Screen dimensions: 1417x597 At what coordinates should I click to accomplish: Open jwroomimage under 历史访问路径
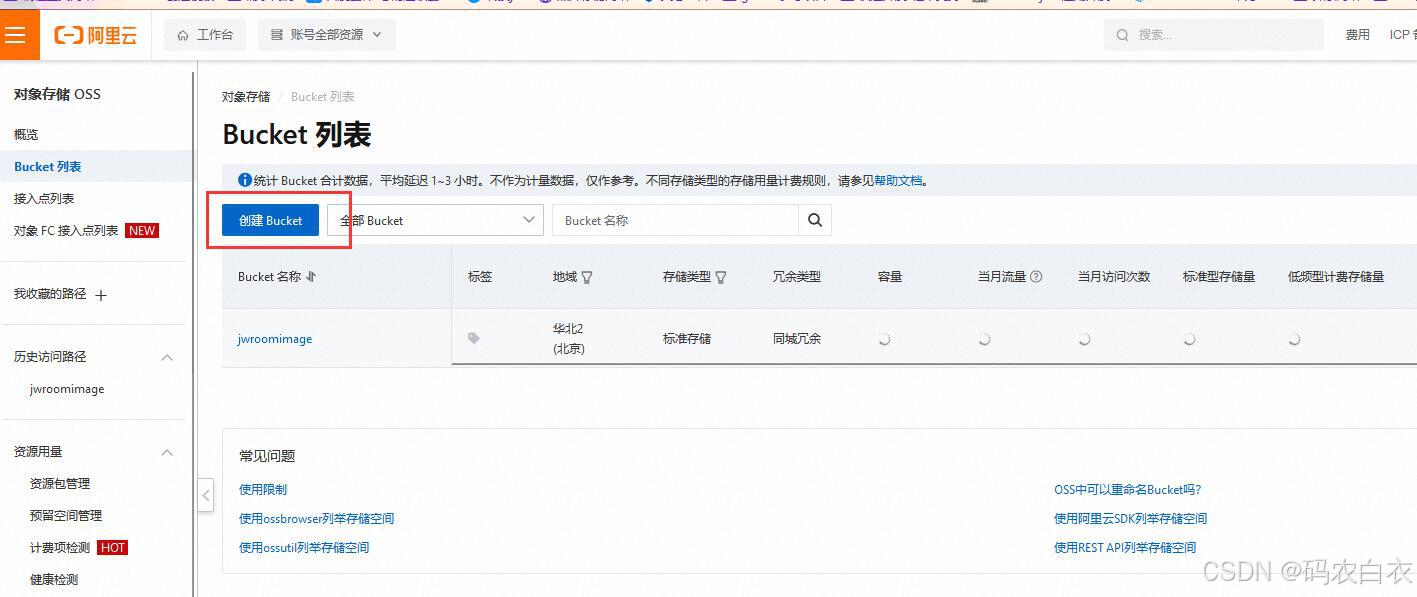[67, 389]
